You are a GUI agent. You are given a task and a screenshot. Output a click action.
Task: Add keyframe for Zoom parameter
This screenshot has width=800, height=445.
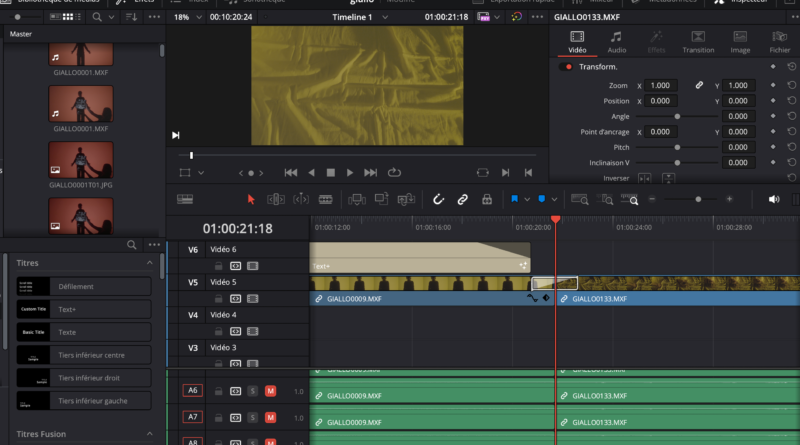coord(773,85)
